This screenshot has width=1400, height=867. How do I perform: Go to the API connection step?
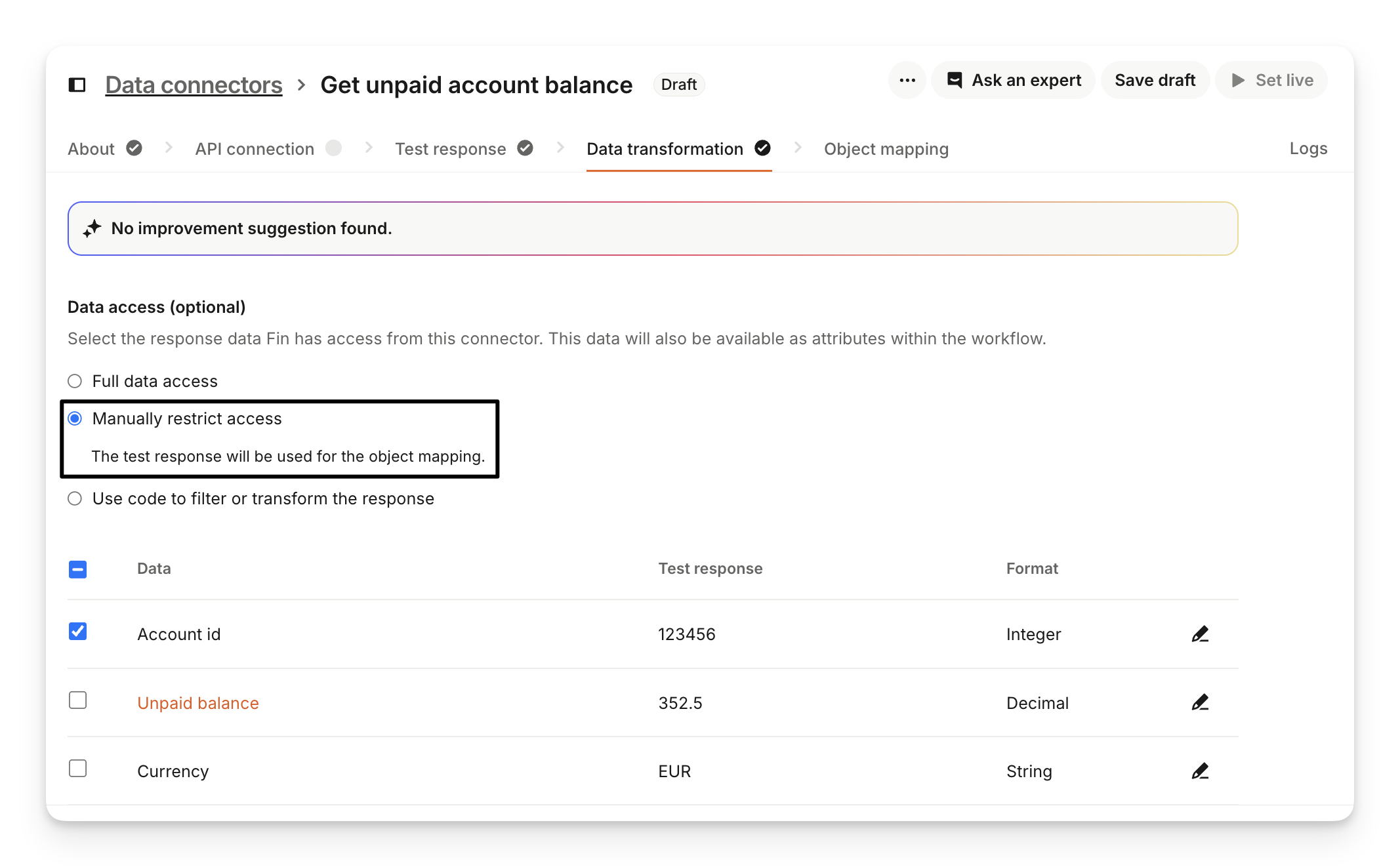pyautogui.click(x=255, y=149)
